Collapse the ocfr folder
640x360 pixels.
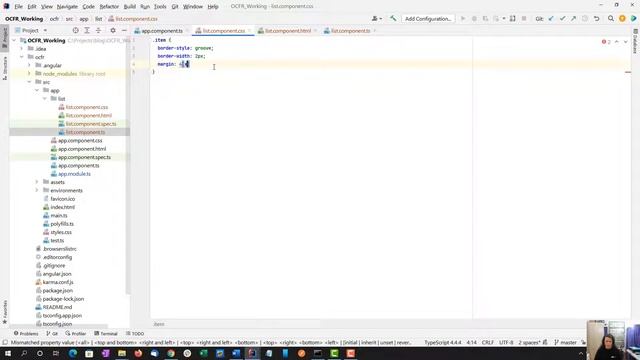point(22,57)
